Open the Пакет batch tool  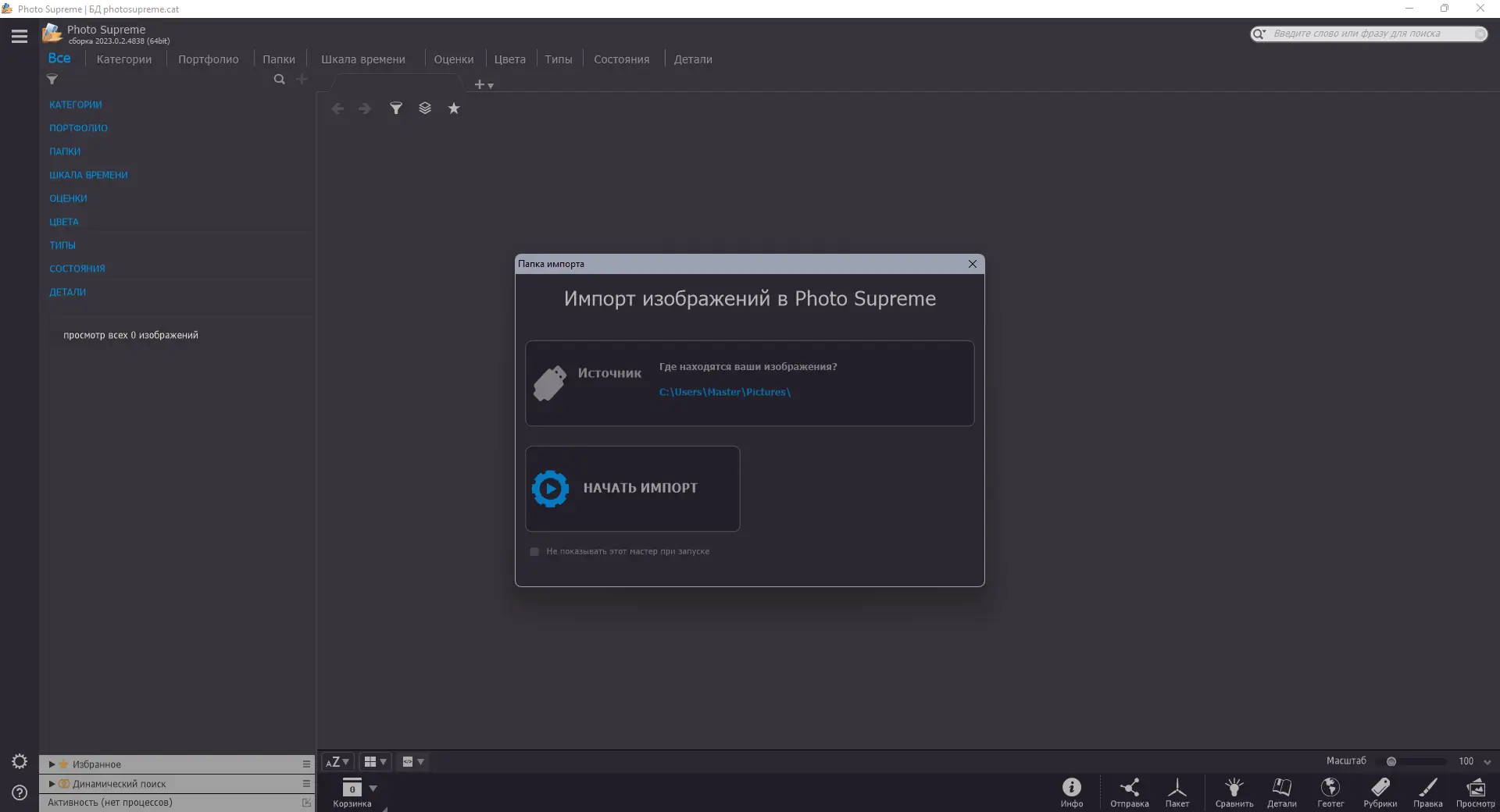(x=1177, y=792)
